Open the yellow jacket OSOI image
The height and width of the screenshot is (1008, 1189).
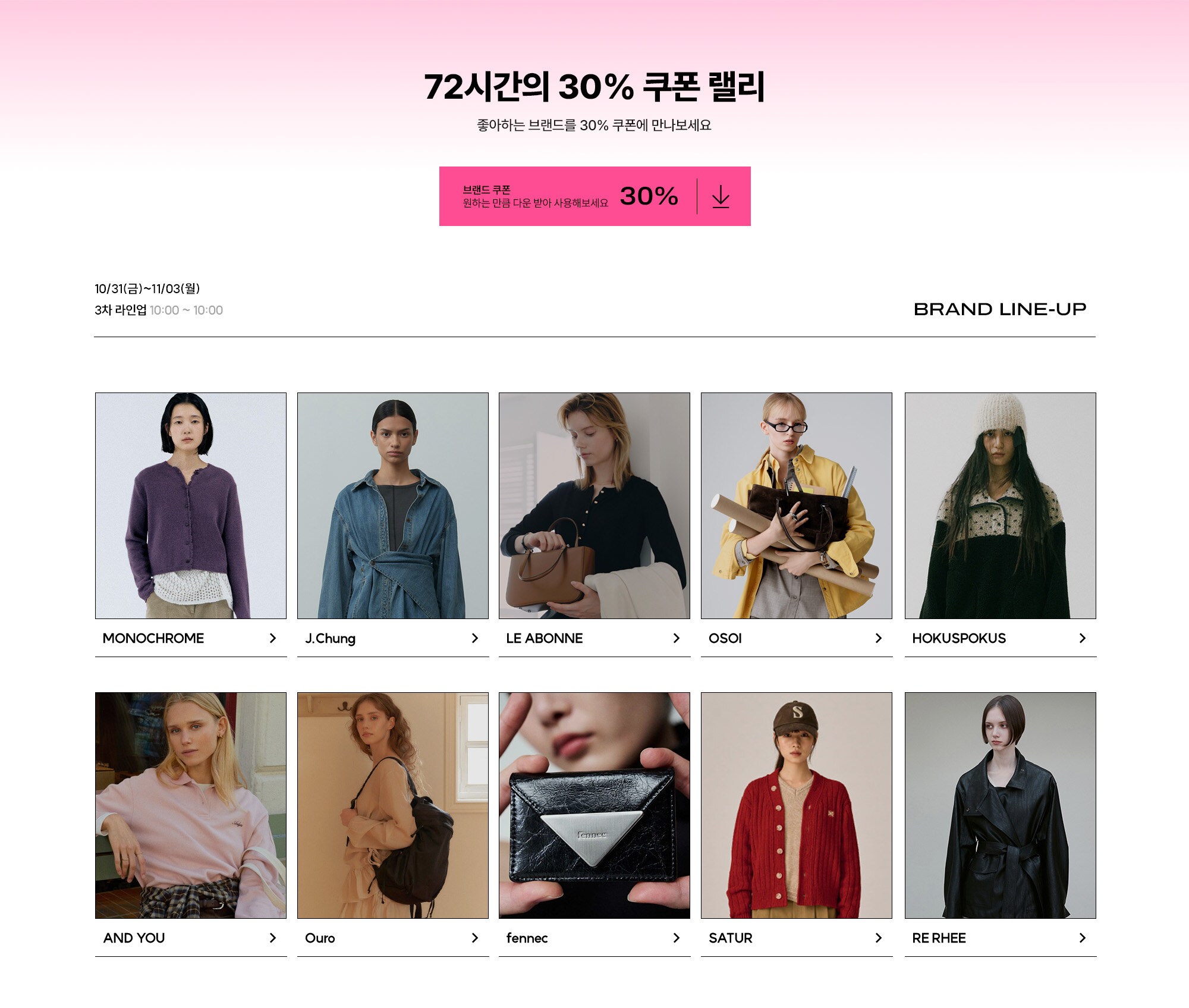(x=797, y=505)
